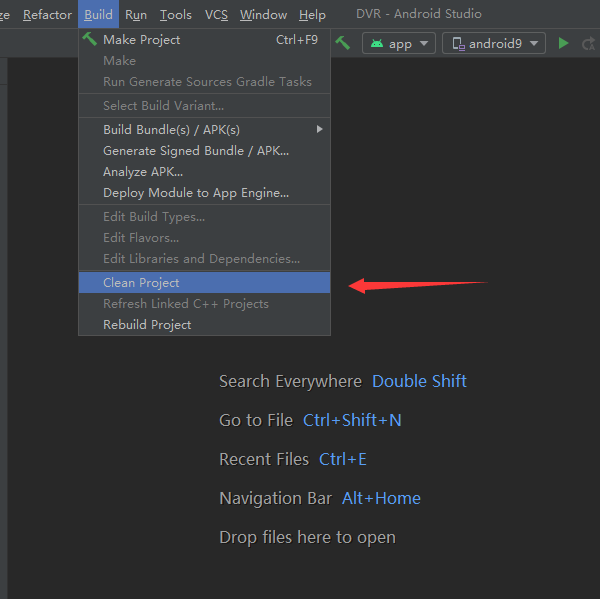This screenshot has width=600, height=599.
Task: Click the green Run play icon
Action: click(x=563, y=43)
